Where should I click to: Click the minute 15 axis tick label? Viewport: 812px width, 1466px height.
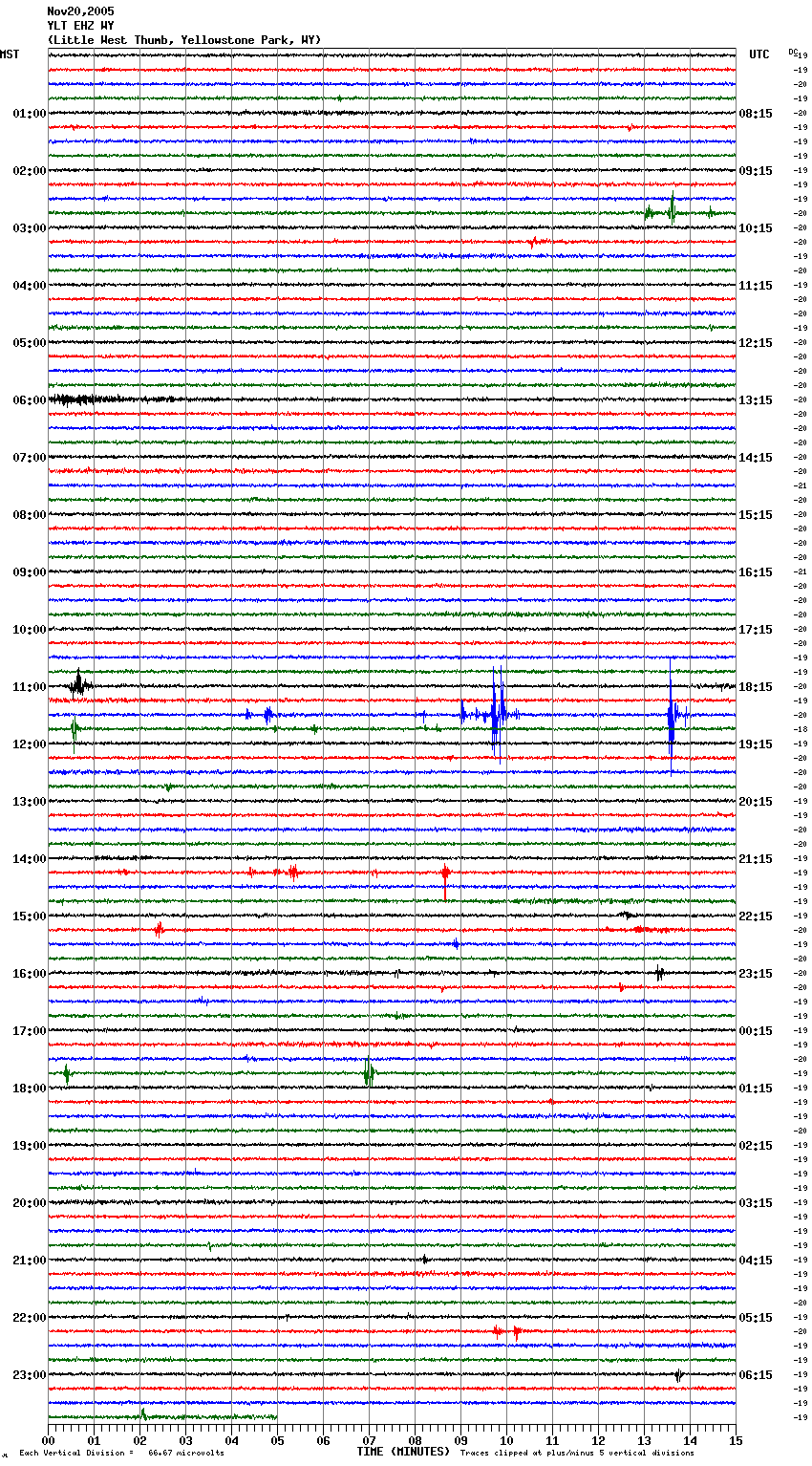pyautogui.click(x=736, y=1440)
